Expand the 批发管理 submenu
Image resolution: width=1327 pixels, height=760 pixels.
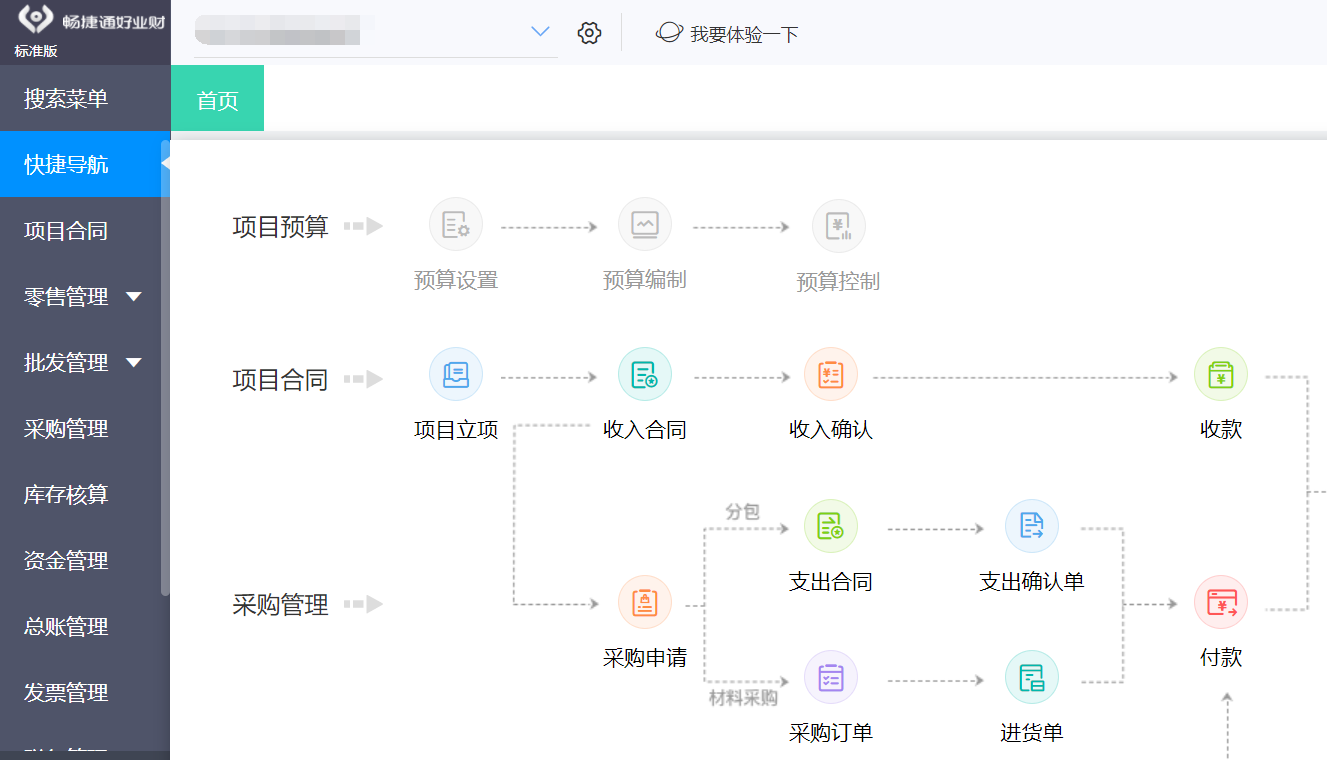tap(133, 363)
